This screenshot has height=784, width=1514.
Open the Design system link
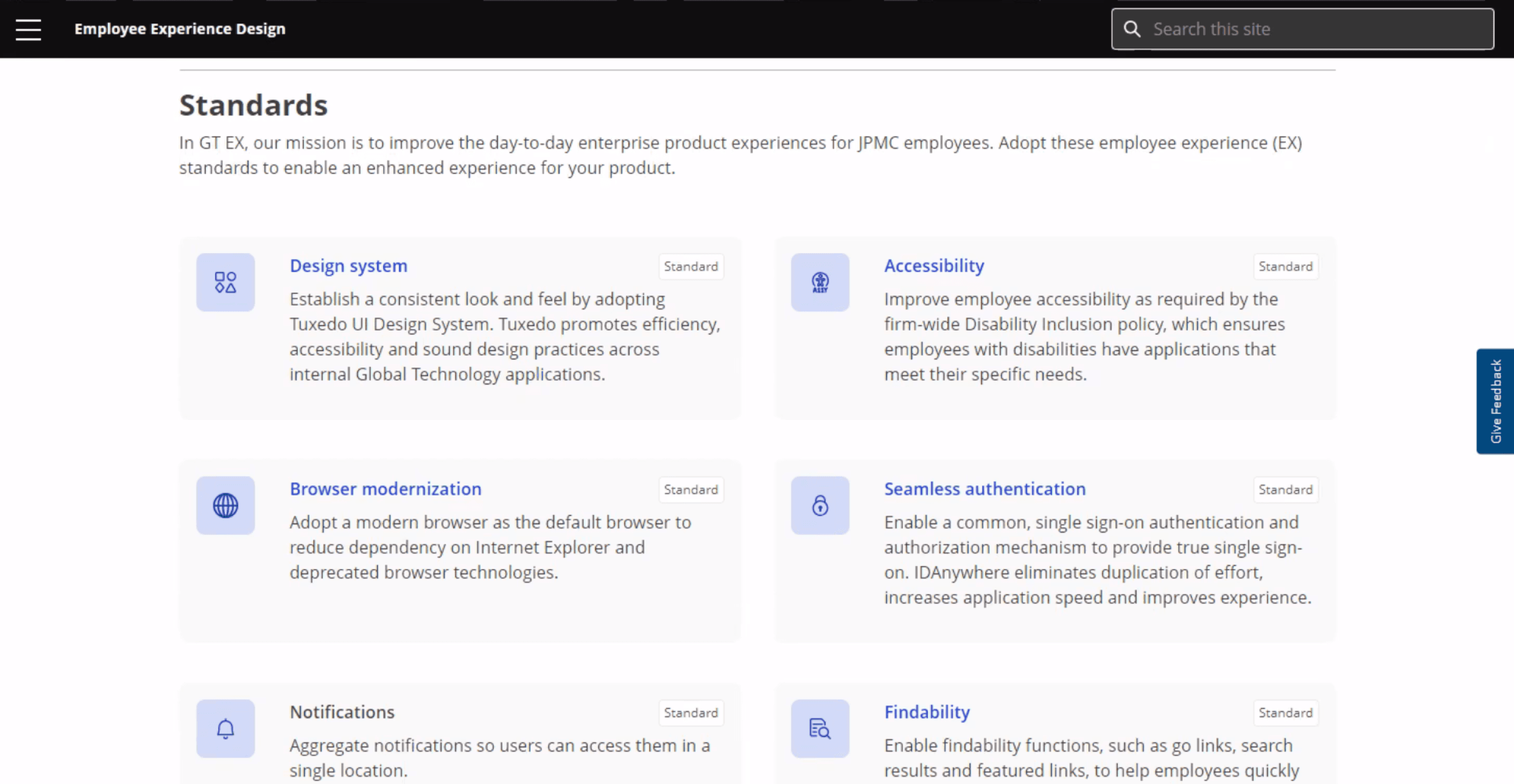[348, 265]
